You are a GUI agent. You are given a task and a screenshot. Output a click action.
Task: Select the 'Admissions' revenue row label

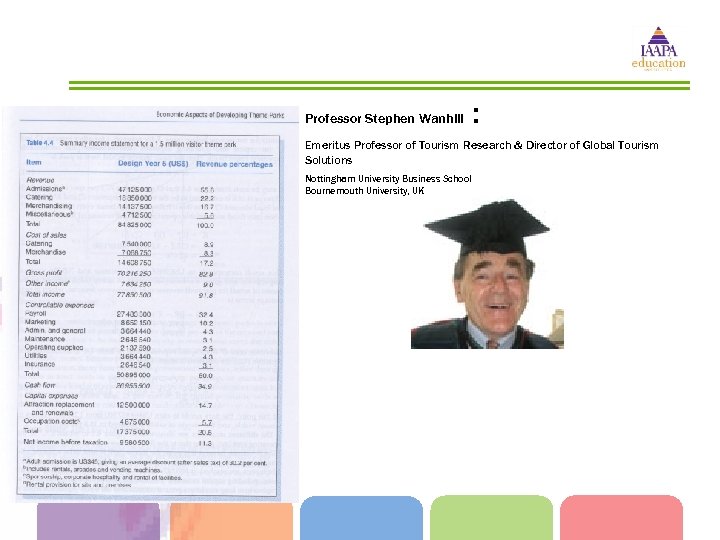coord(45,189)
